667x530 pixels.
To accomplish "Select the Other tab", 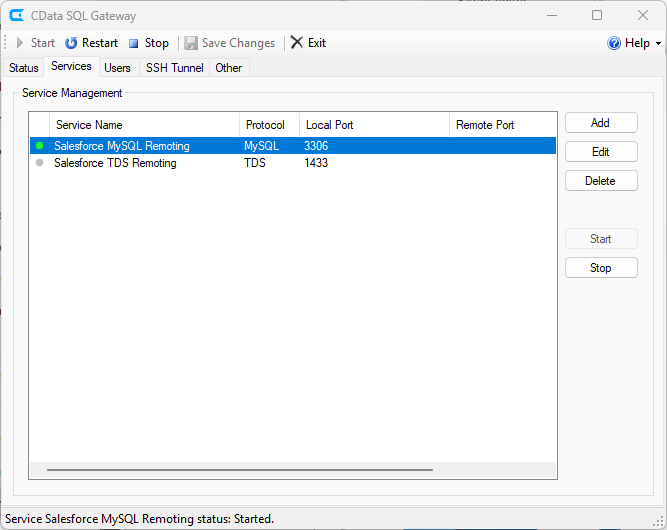I will pos(229,68).
